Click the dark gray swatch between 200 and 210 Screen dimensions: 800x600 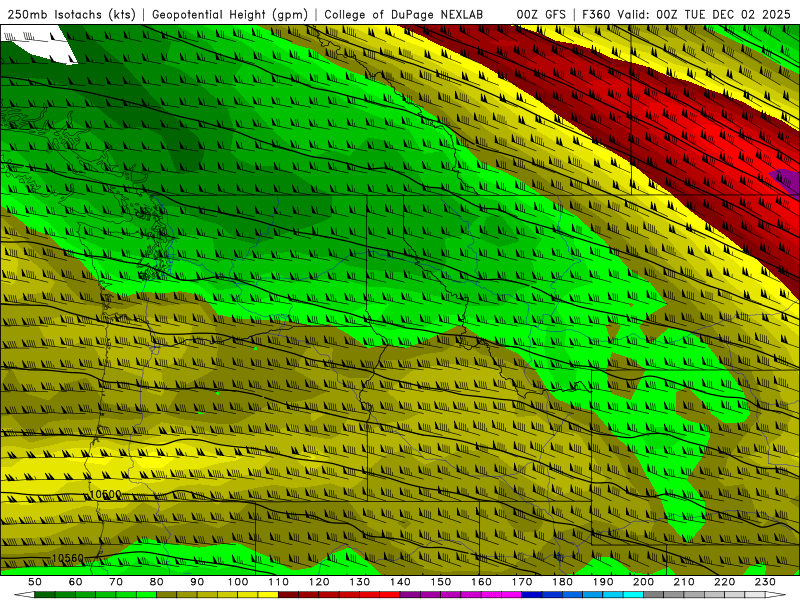654,595
